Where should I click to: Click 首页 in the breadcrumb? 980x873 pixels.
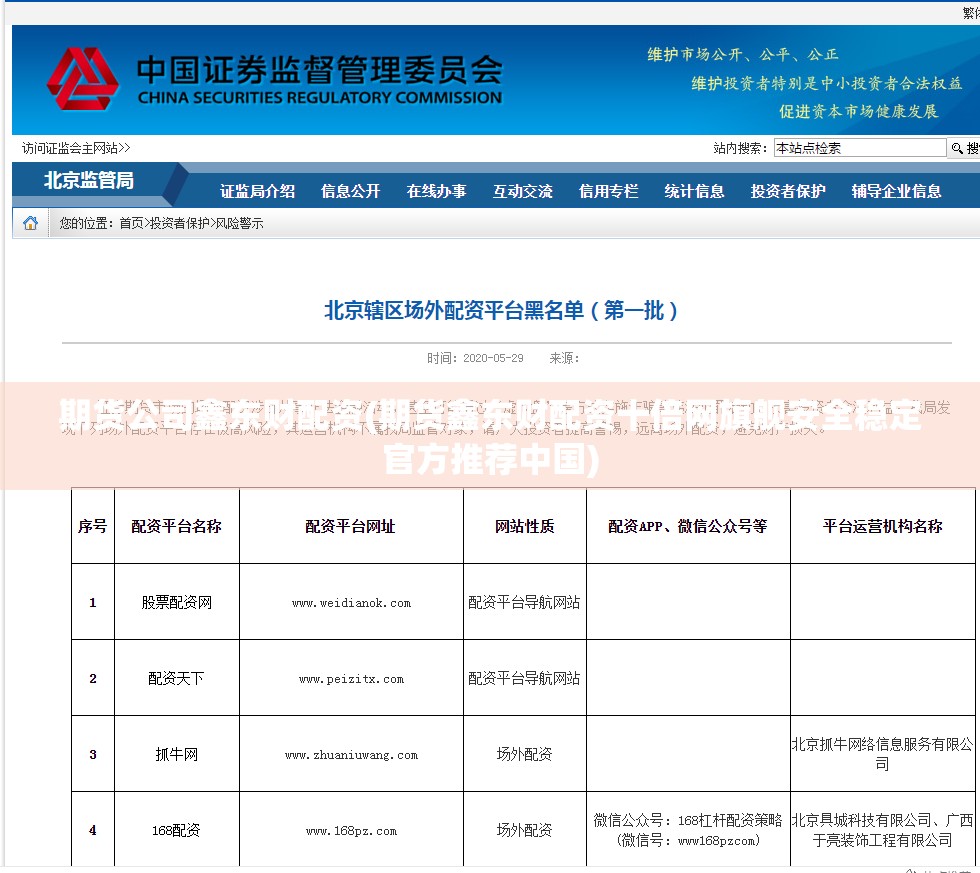[131, 223]
